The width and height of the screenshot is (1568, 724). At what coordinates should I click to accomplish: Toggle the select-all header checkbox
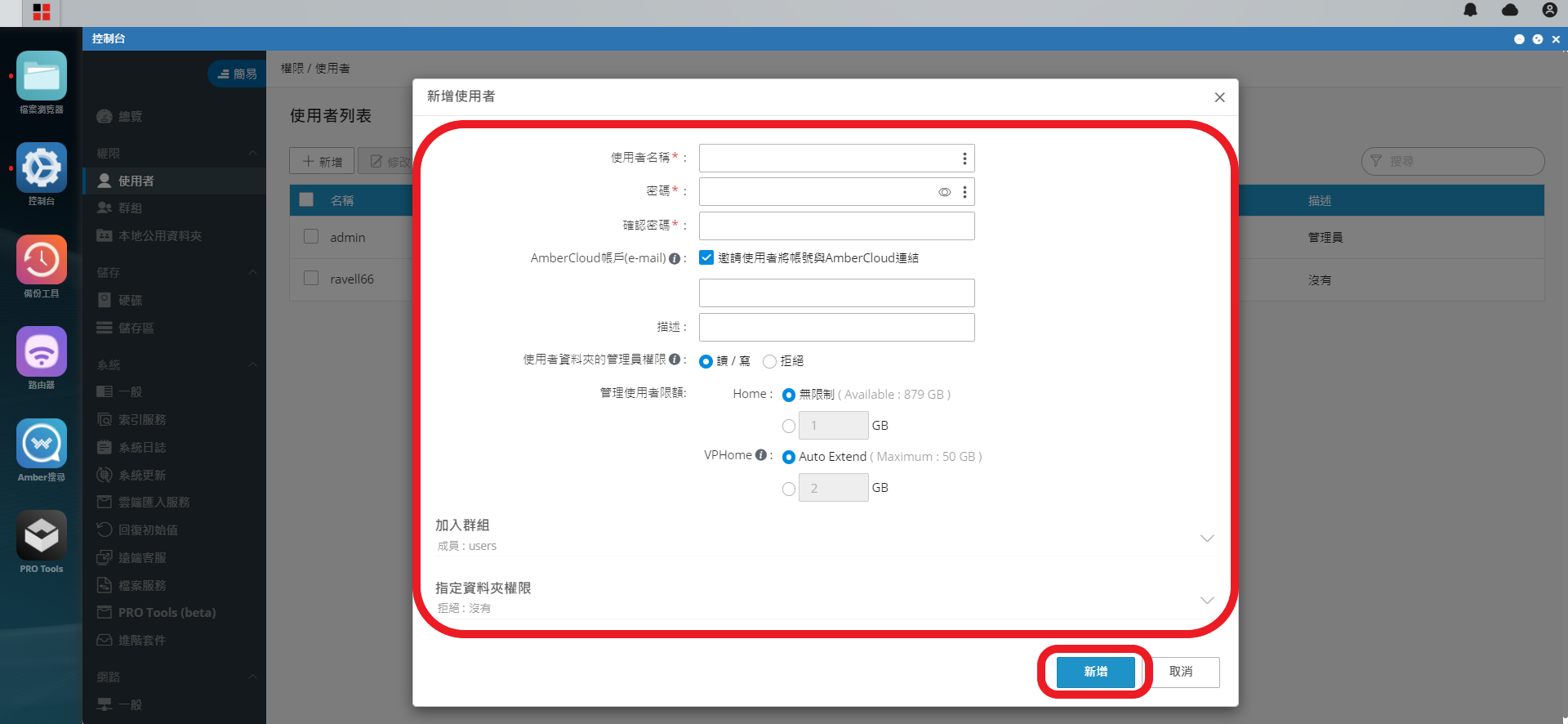tap(307, 199)
